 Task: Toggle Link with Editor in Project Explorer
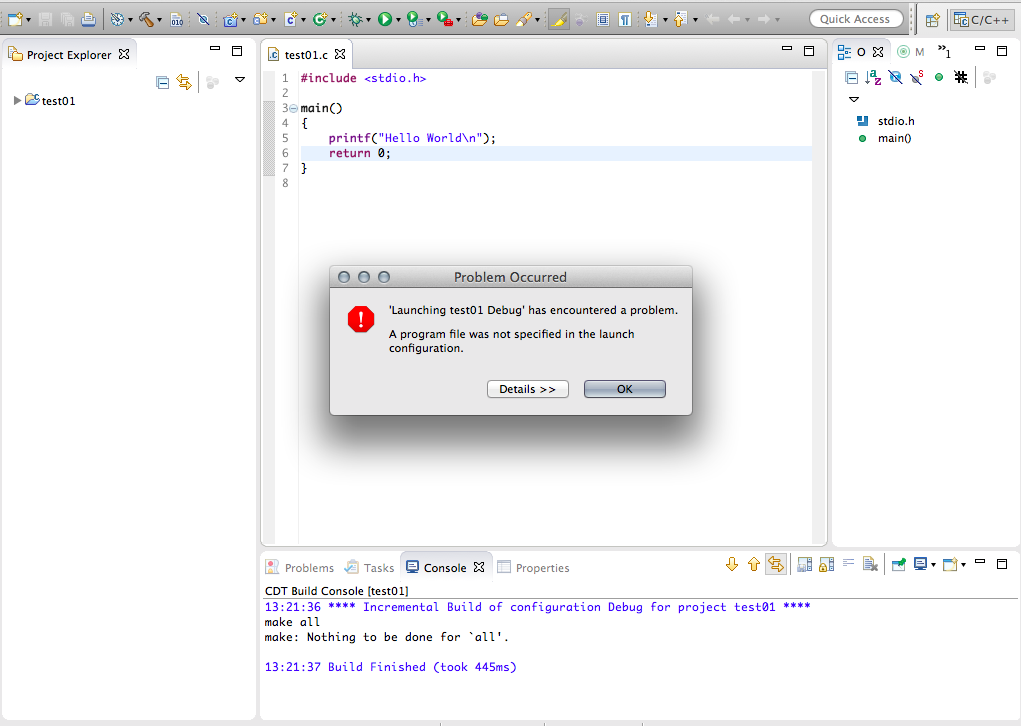(184, 82)
